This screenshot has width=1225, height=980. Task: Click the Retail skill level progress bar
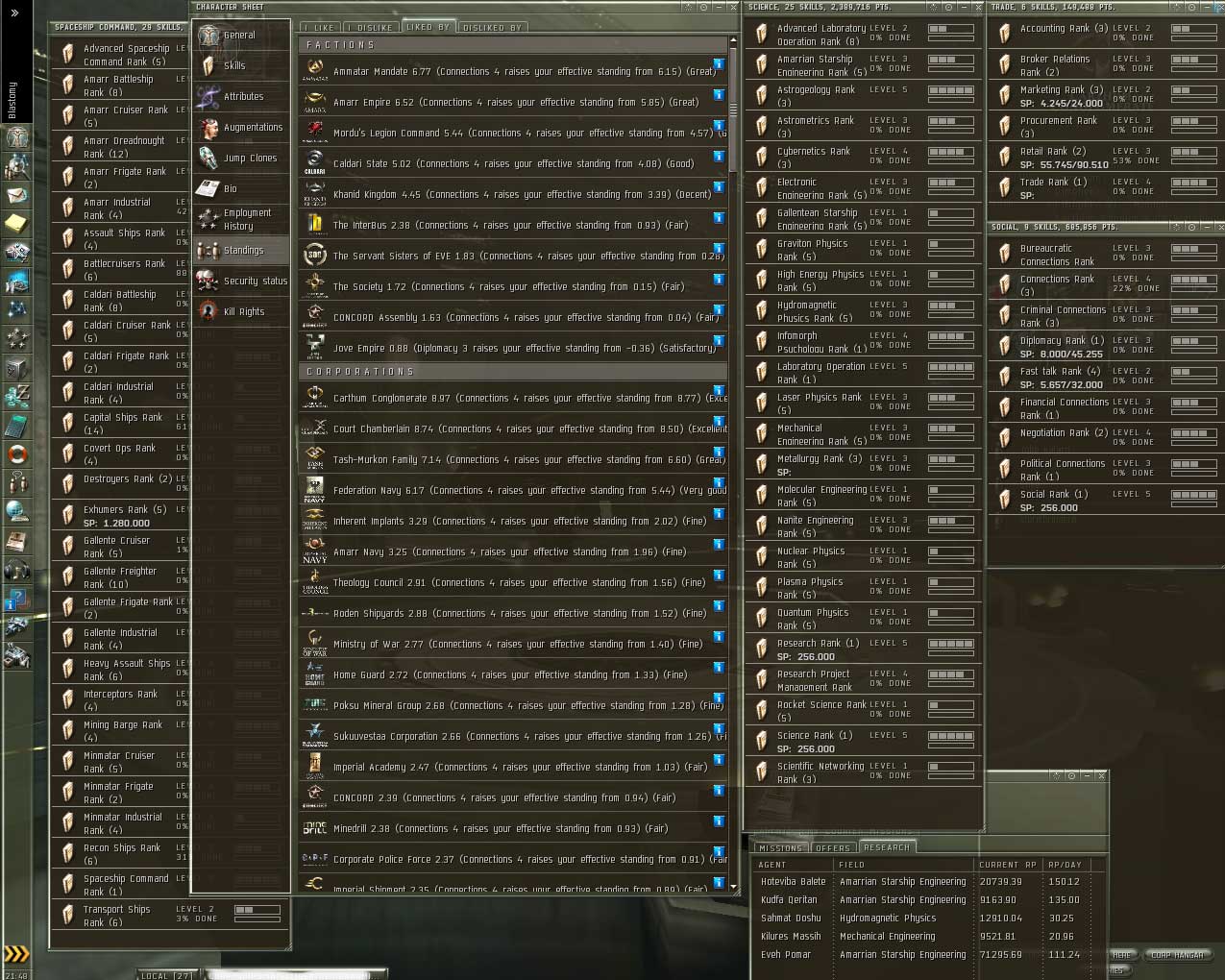click(1194, 152)
